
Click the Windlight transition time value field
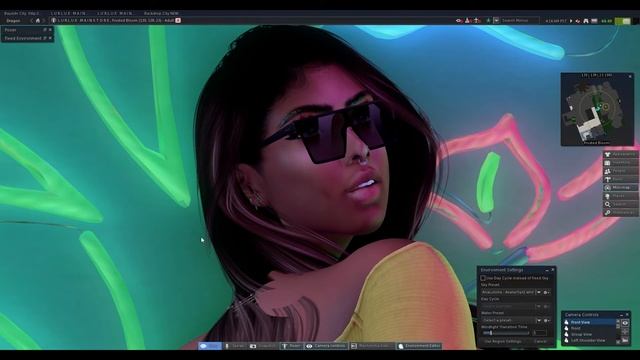coord(539,333)
